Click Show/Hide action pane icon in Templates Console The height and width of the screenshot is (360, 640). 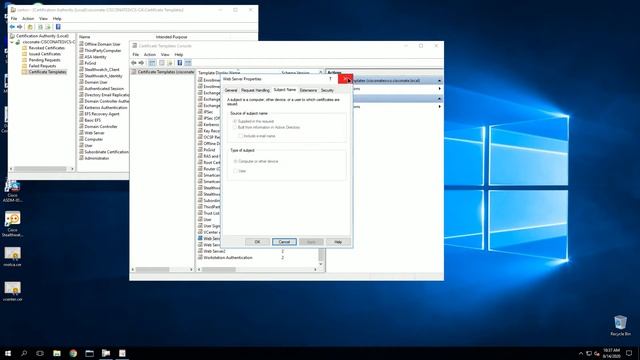point(188,63)
